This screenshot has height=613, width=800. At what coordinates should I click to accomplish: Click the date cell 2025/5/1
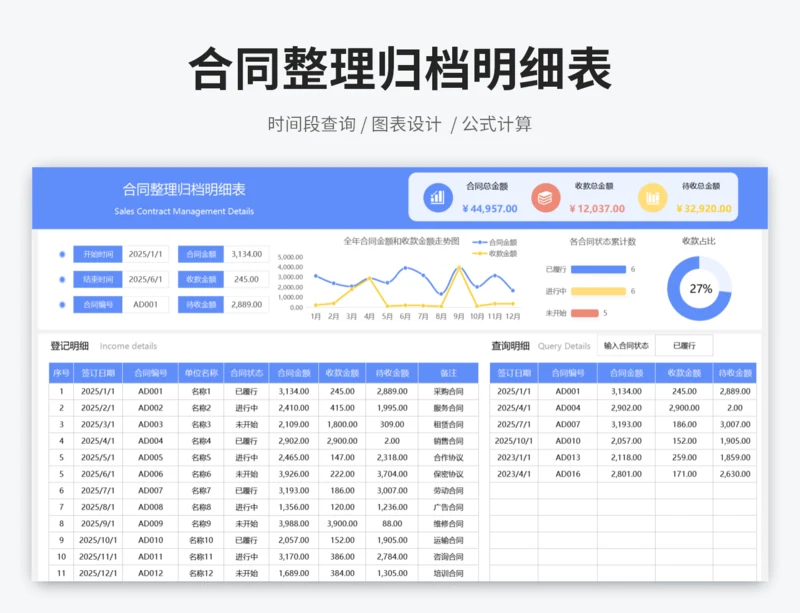(x=98, y=457)
